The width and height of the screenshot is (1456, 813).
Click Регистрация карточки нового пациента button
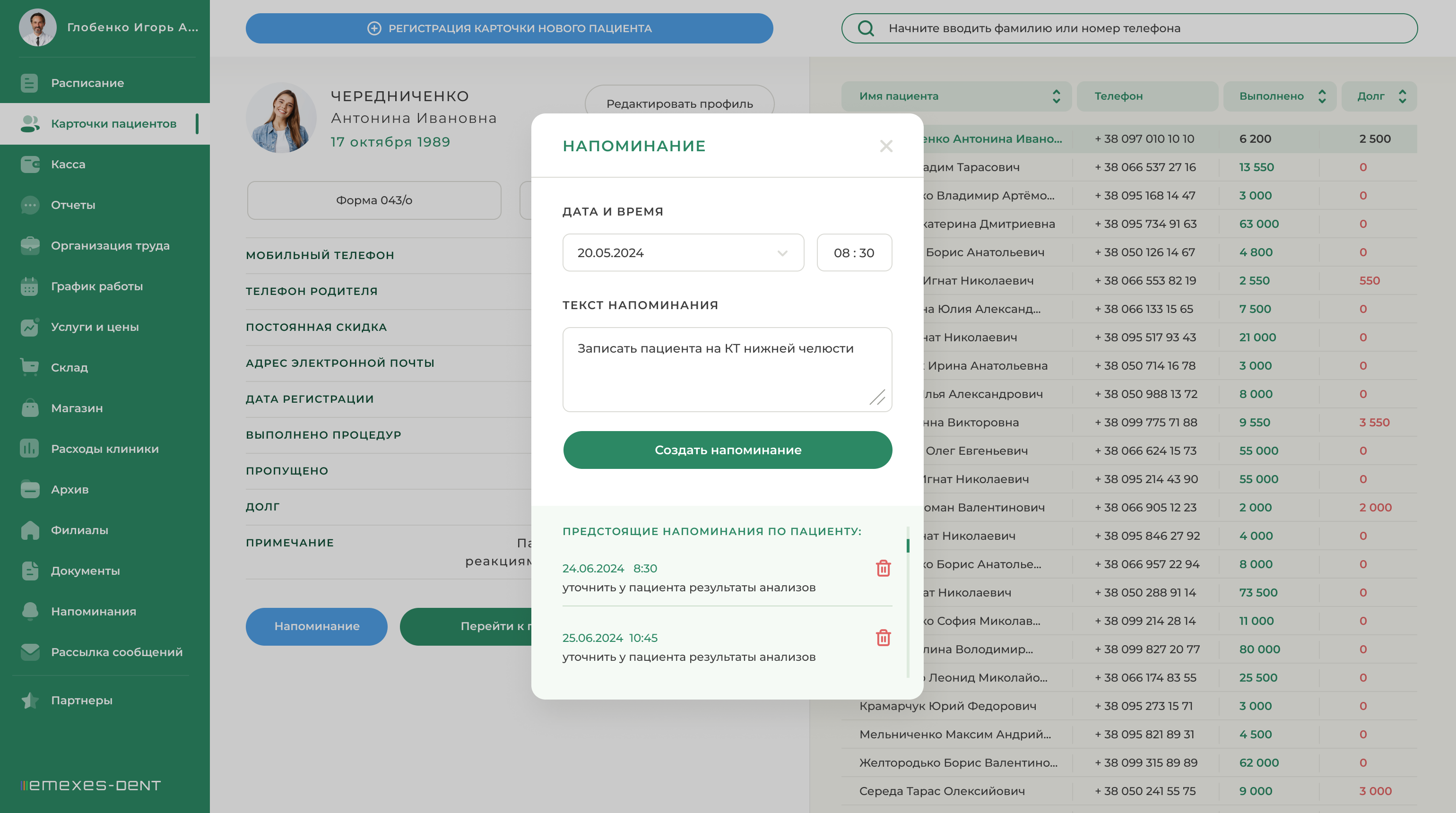pos(509,28)
